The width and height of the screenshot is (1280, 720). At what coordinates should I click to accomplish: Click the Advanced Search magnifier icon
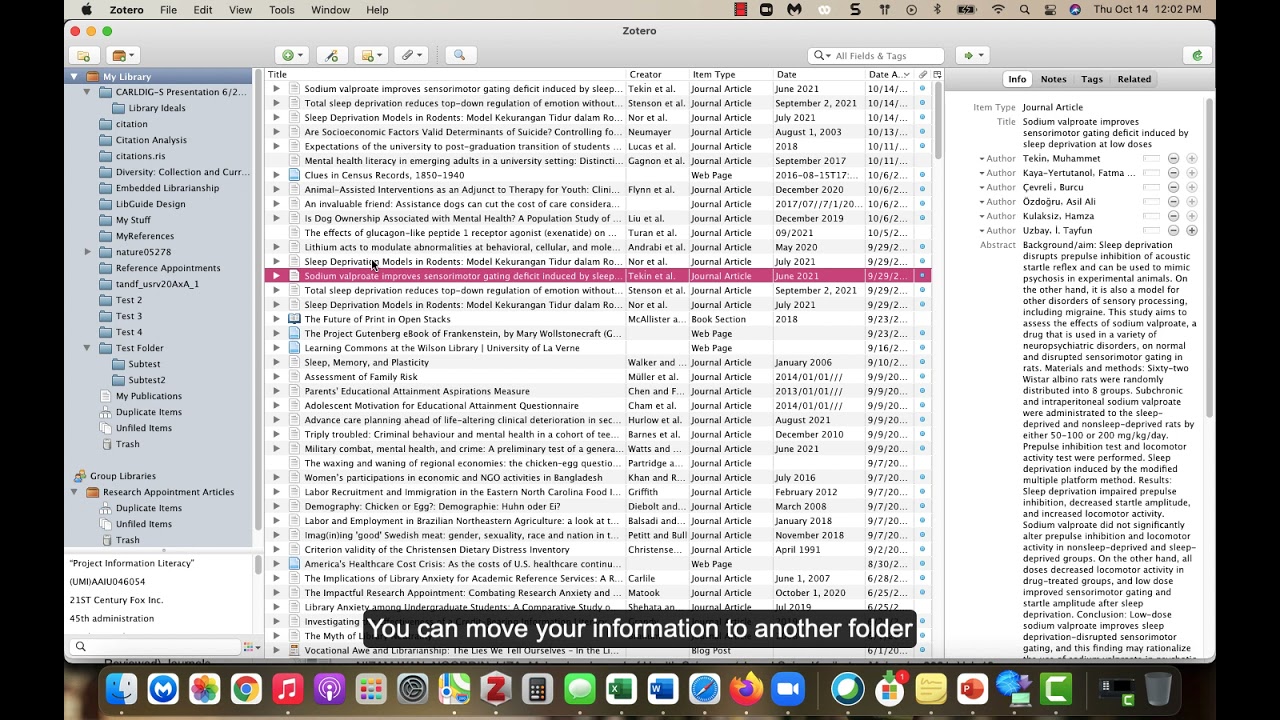[x=459, y=56]
